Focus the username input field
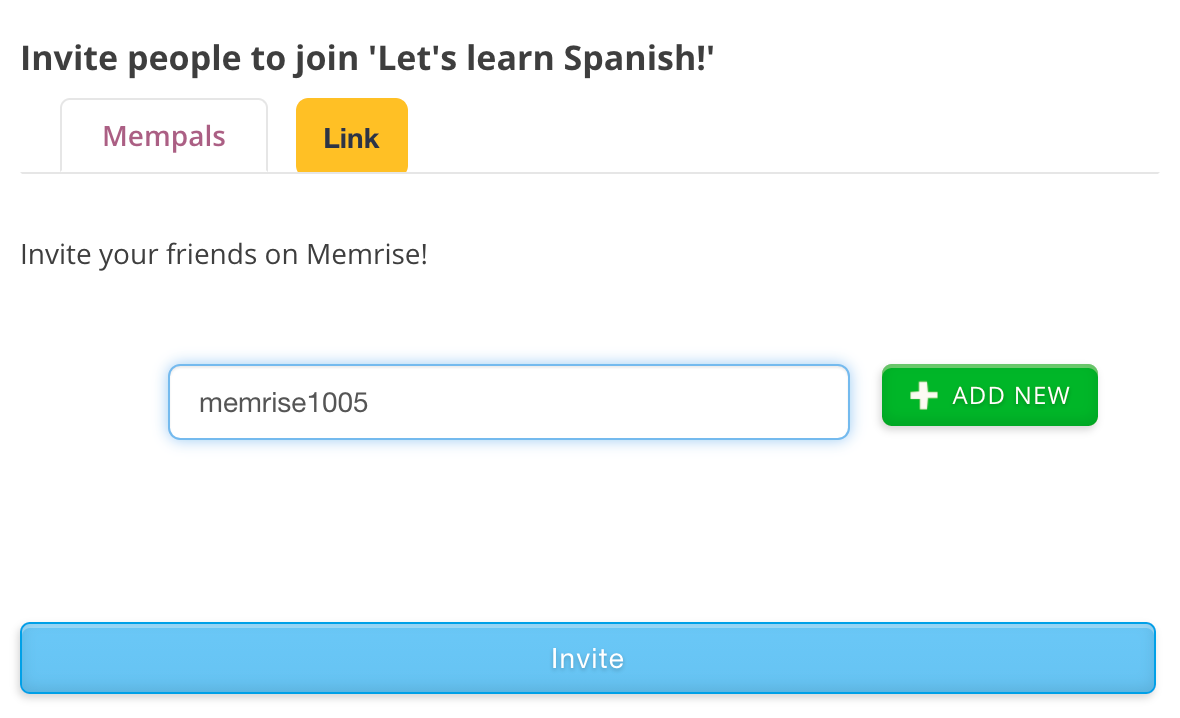Viewport: 1180px width, 718px height. pos(508,402)
